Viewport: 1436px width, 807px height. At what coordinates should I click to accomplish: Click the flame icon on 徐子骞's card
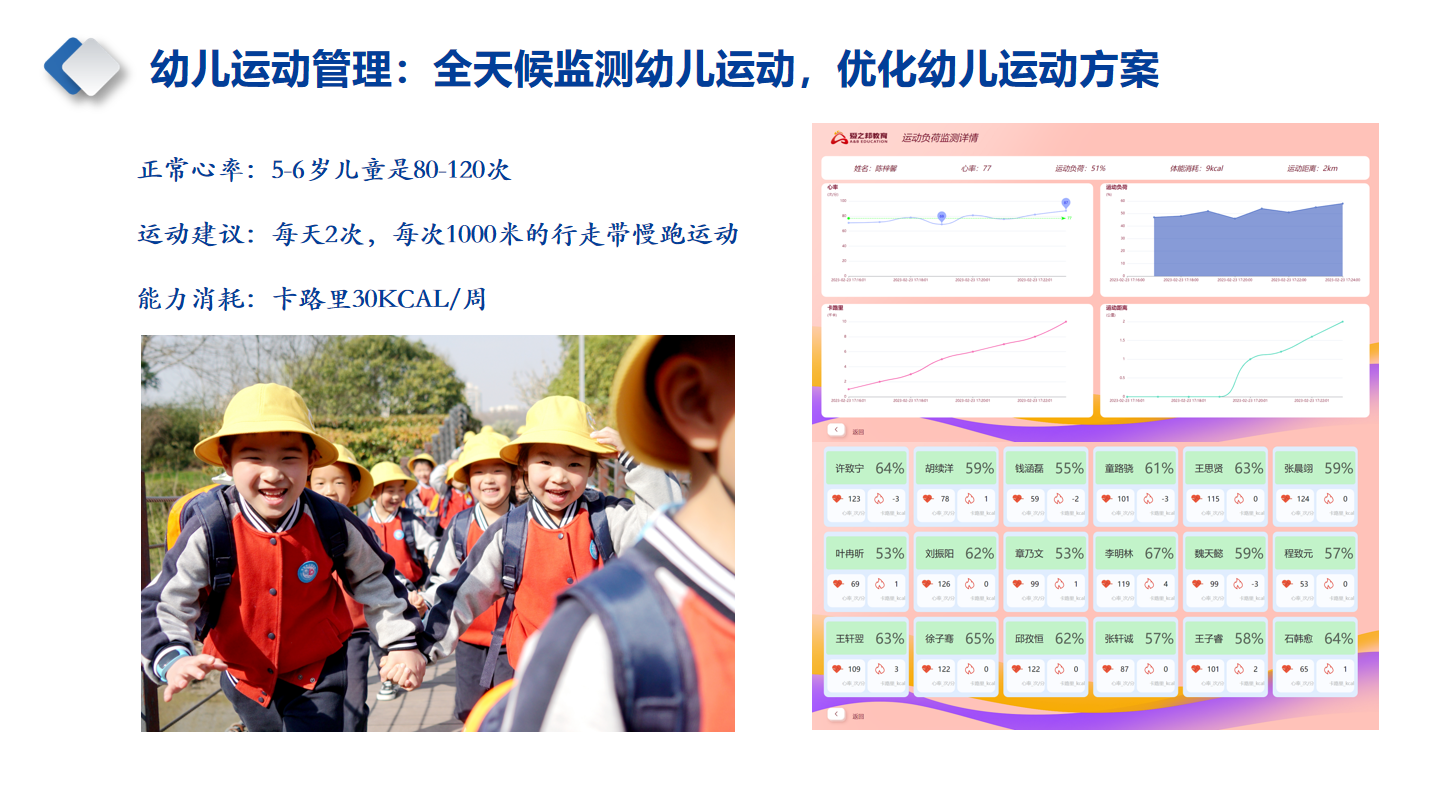click(x=970, y=669)
